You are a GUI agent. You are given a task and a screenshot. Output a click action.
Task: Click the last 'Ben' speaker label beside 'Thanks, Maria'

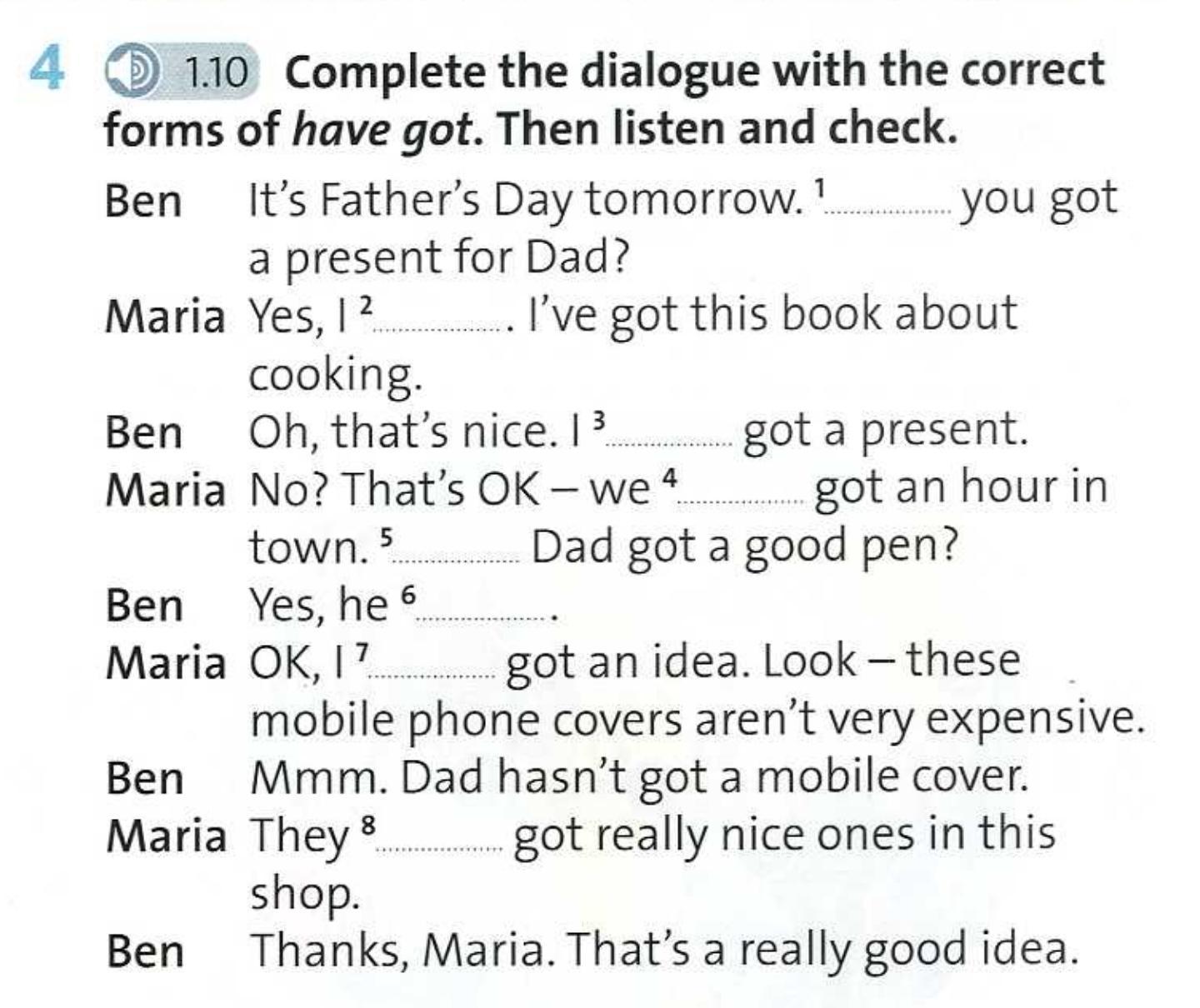145,952
